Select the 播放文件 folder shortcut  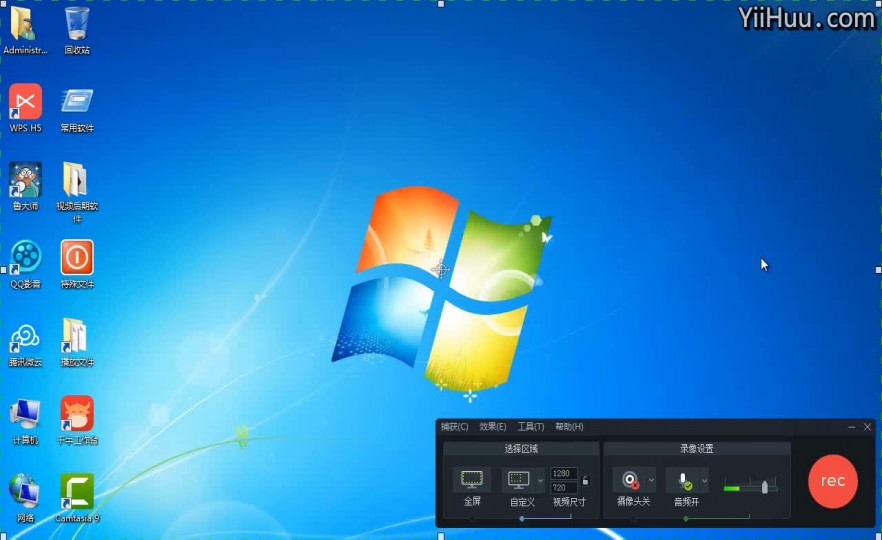[77, 342]
